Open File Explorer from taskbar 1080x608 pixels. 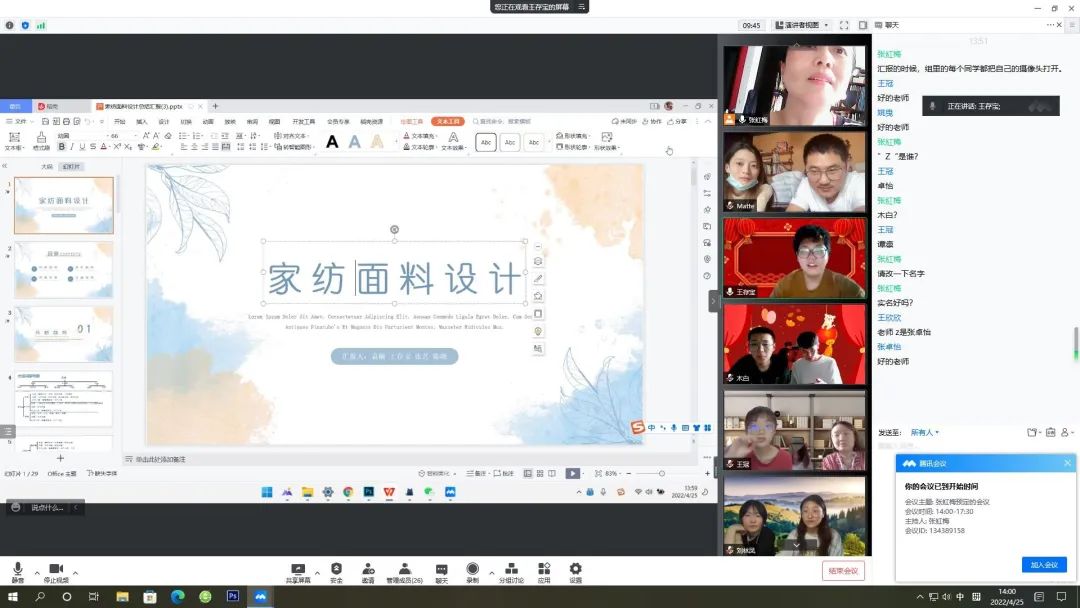tap(123, 596)
